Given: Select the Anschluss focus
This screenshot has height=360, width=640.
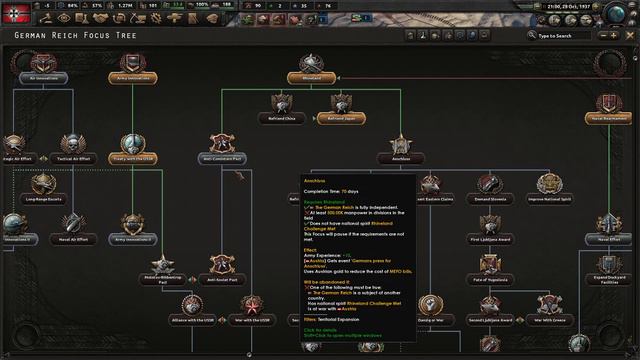Looking at the screenshot, I should point(400,149).
